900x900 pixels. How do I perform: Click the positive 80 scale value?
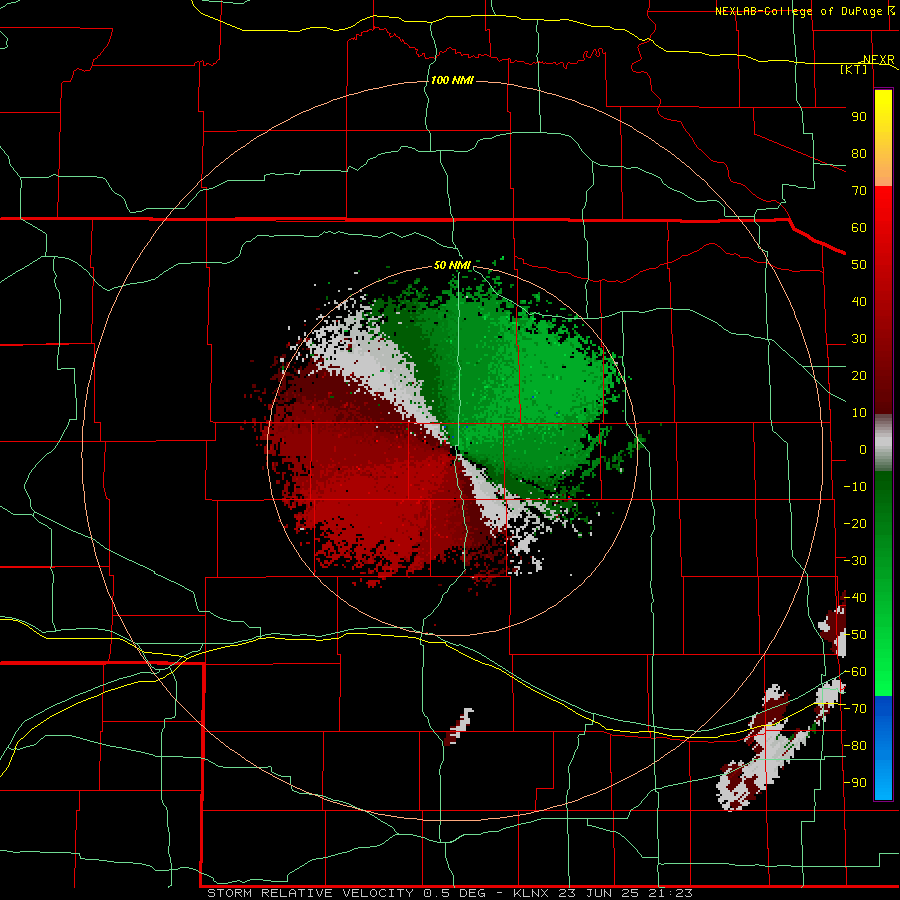[859, 154]
